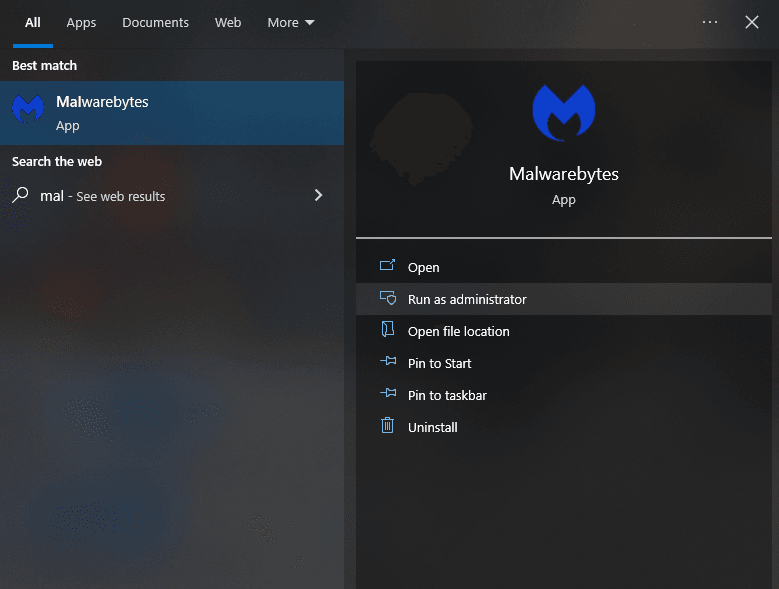Click the Malwarebytes title text in preview pane
The height and width of the screenshot is (589, 779).
563,174
